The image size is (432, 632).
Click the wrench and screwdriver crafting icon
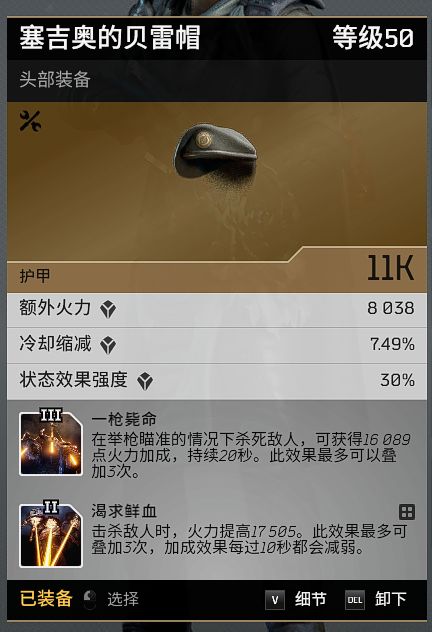coord(30,121)
